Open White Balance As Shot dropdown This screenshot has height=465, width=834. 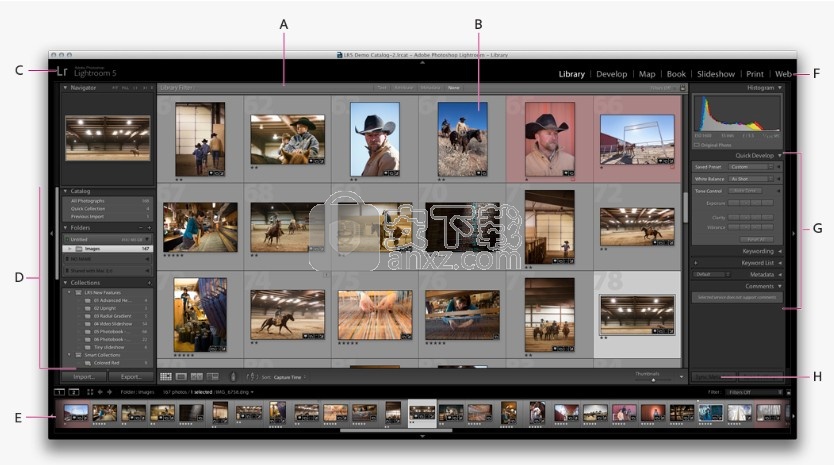pos(751,179)
